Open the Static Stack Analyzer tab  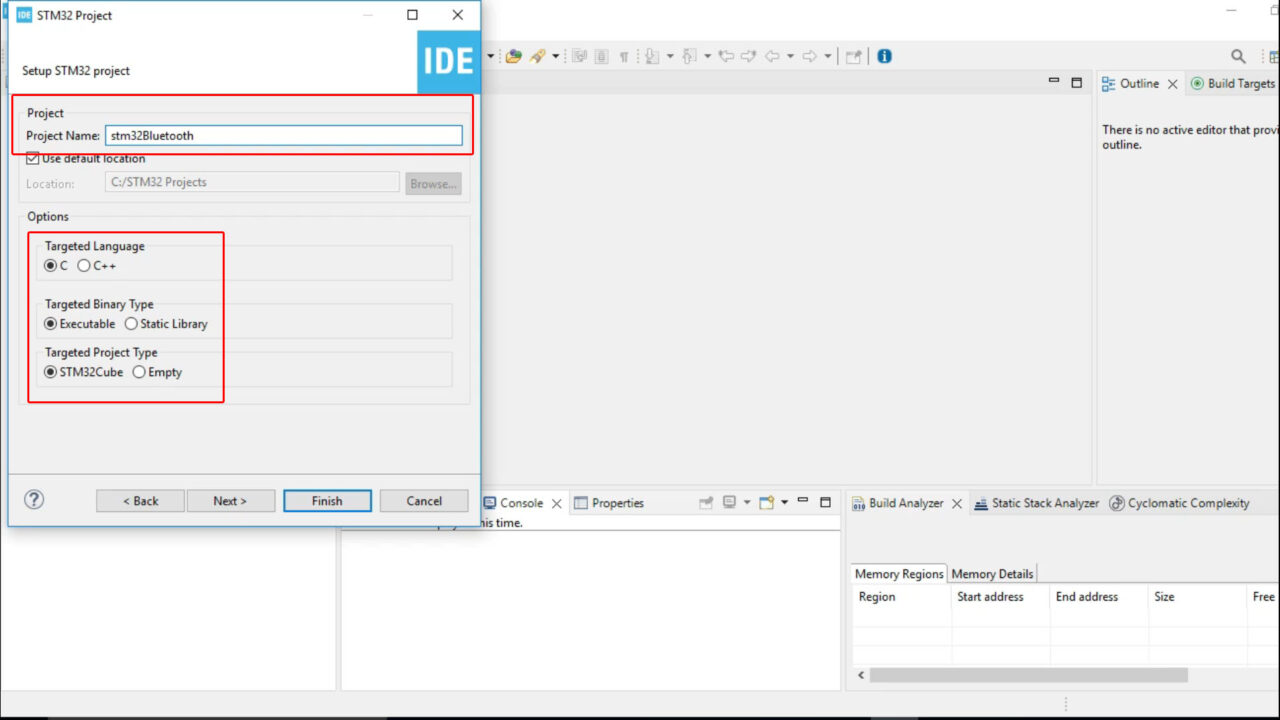point(1037,504)
